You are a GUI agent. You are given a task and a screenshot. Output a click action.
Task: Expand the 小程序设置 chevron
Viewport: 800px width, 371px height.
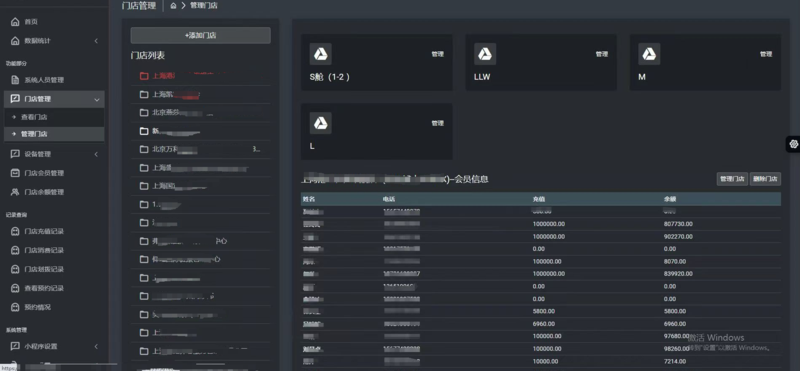point(96,347)
